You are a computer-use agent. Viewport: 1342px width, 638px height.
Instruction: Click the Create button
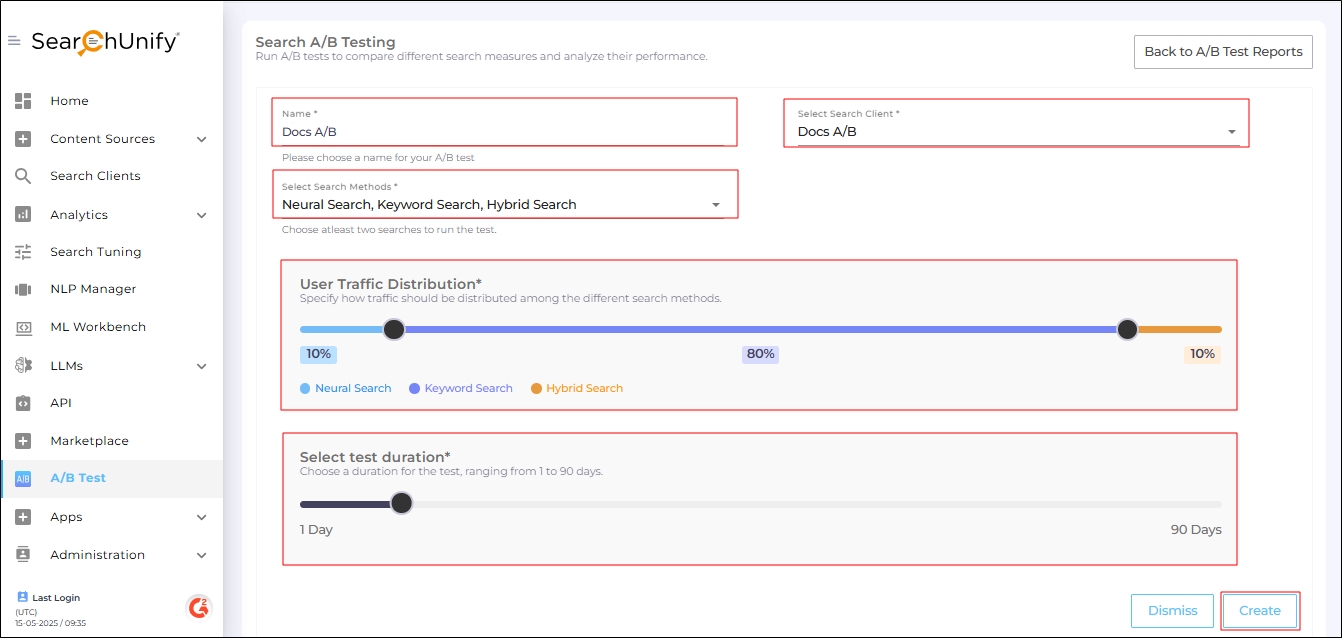point(1259,611)
